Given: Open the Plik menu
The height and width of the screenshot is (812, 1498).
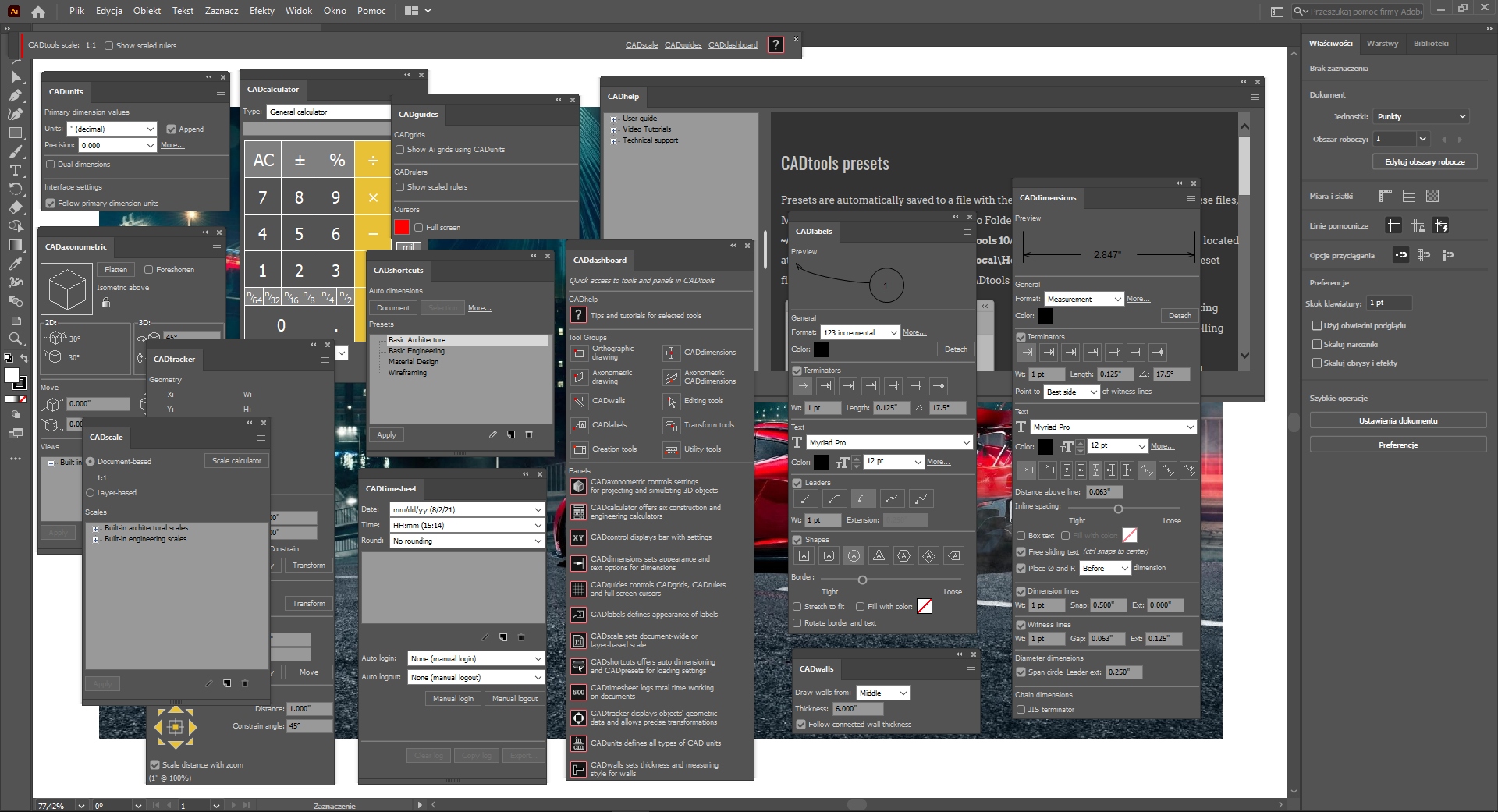Looking at the screenshot, I should click(76, 11).
